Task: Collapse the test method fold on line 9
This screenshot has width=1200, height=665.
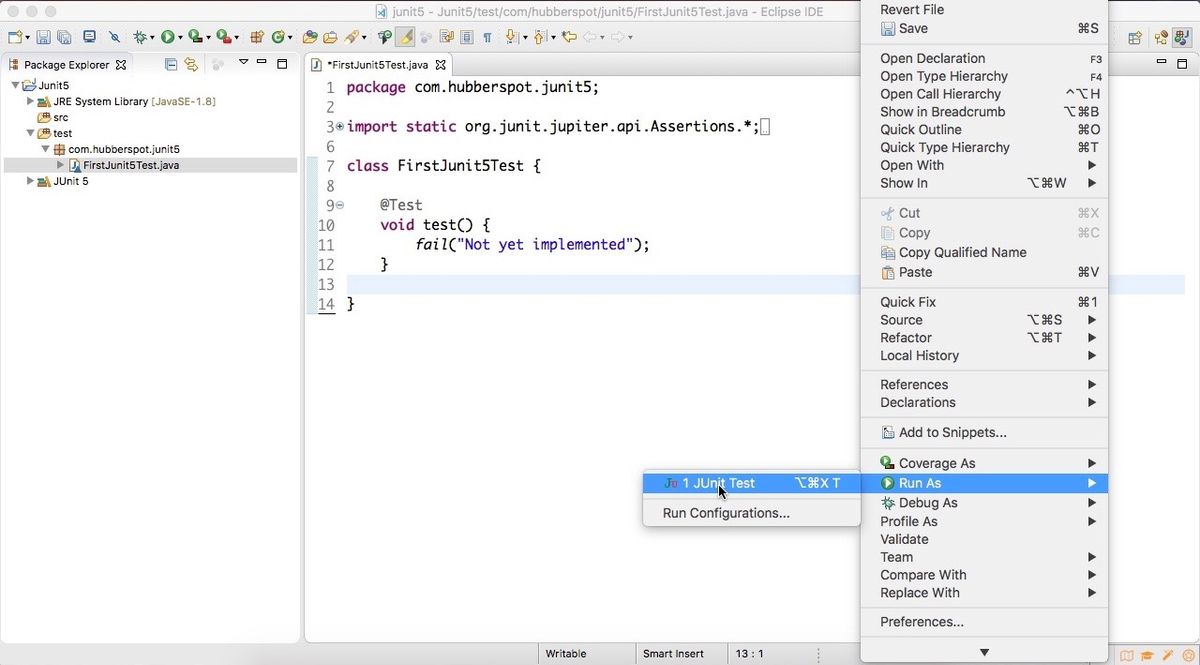Action: pyautogui.click(x=340, y=205)
